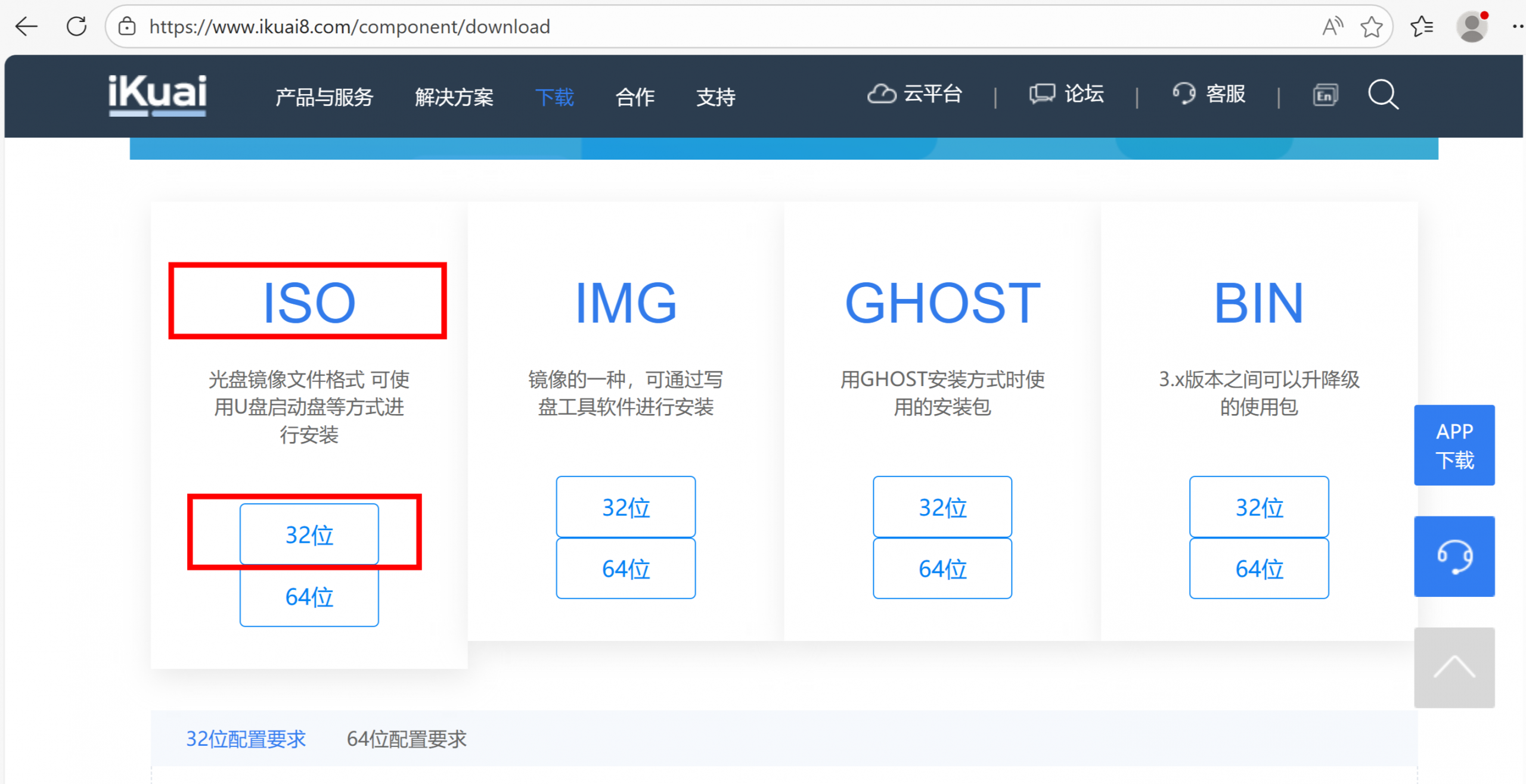Click the address bar URL field
Screen dimensions: 1526x784
(x=715, y=27)
